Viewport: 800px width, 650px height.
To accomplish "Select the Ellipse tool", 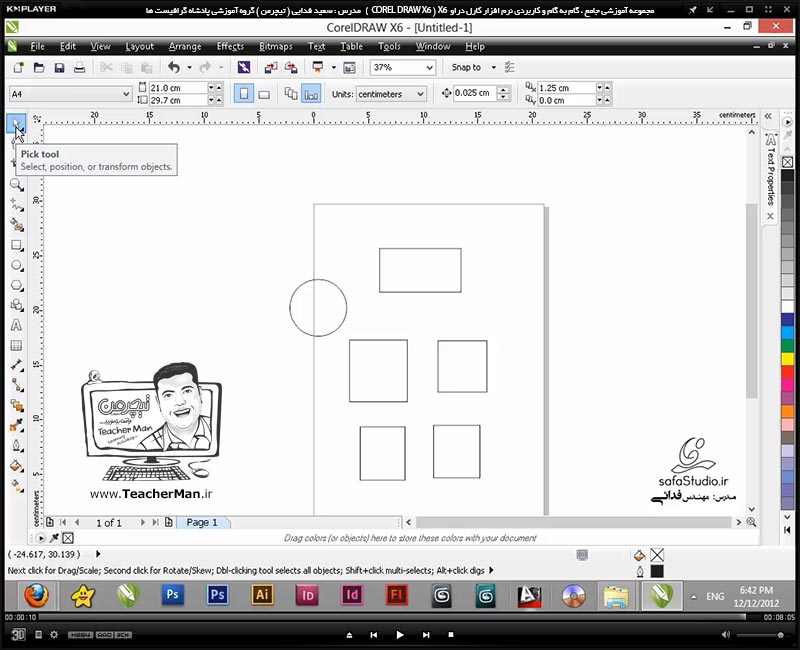I will [16, 265].
